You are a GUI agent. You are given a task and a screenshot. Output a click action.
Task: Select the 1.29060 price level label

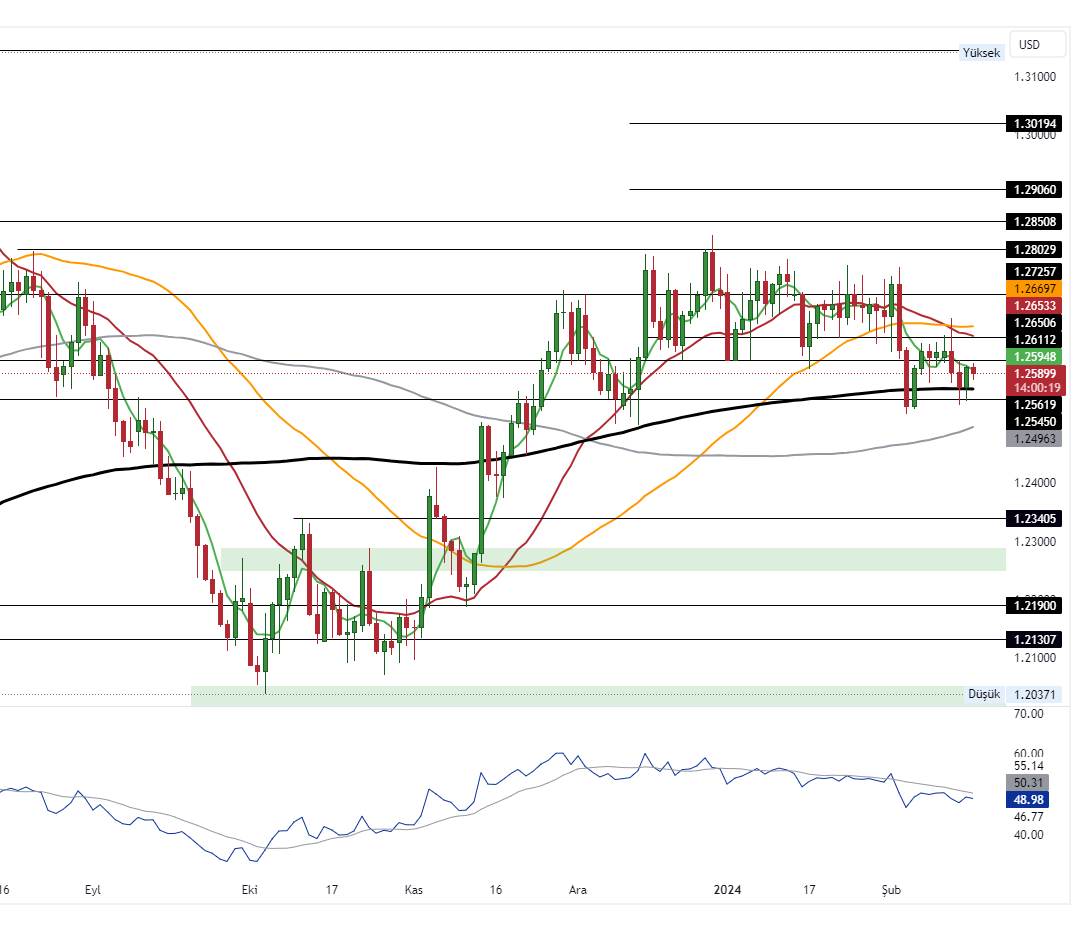tap(1034, 189)
